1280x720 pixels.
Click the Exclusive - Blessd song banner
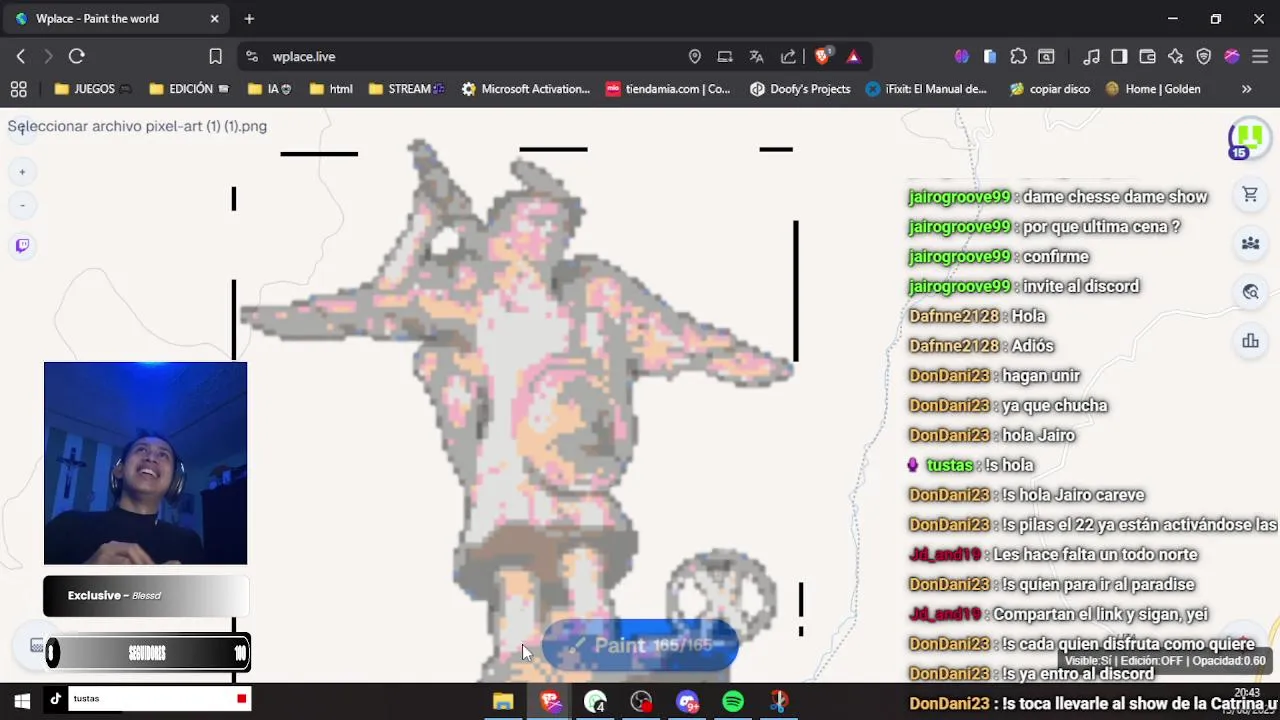pyautogui.click(x=145, y=596)
